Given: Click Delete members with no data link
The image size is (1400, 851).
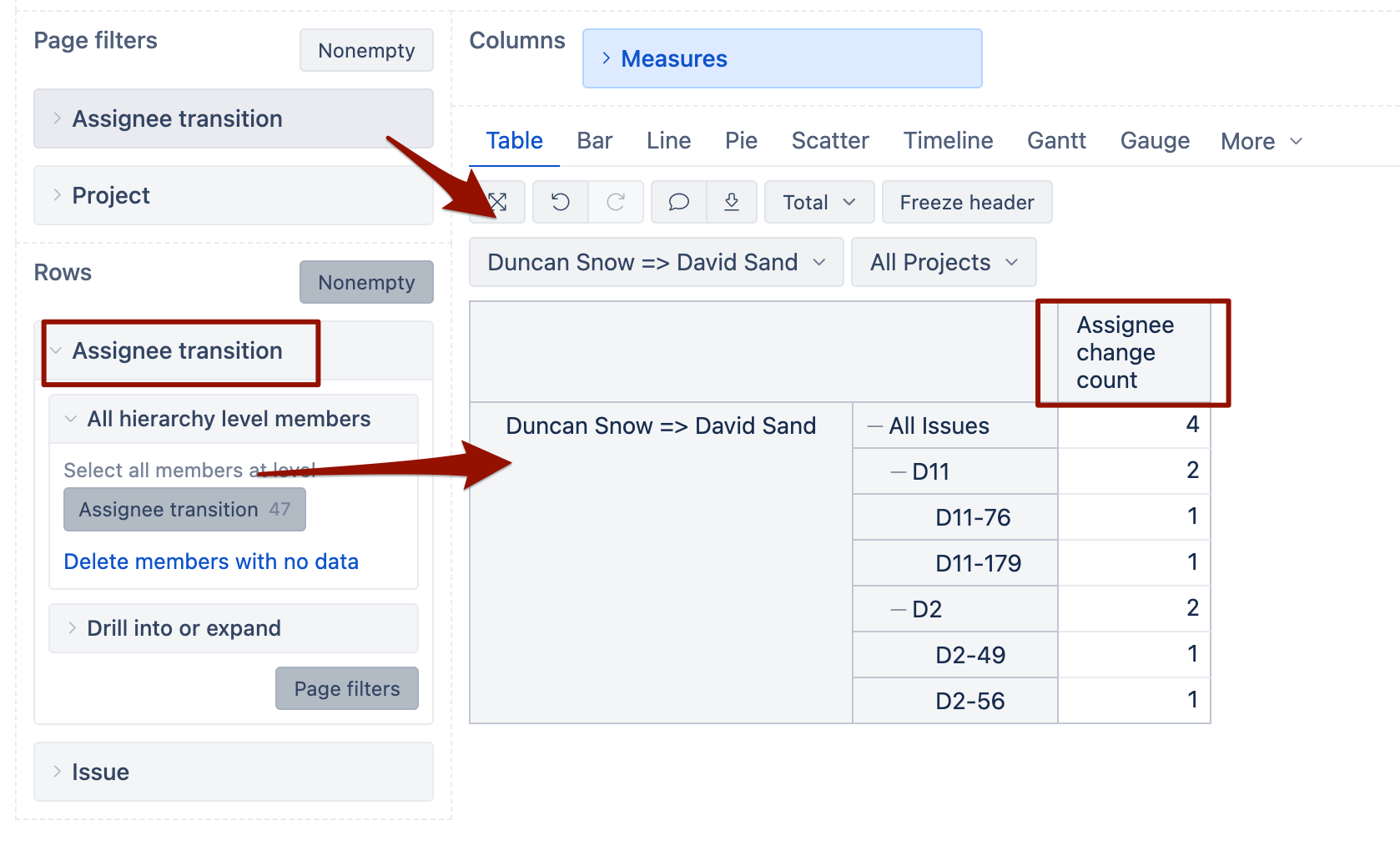Looking at the screenshot, I should (x=211, y=561).
